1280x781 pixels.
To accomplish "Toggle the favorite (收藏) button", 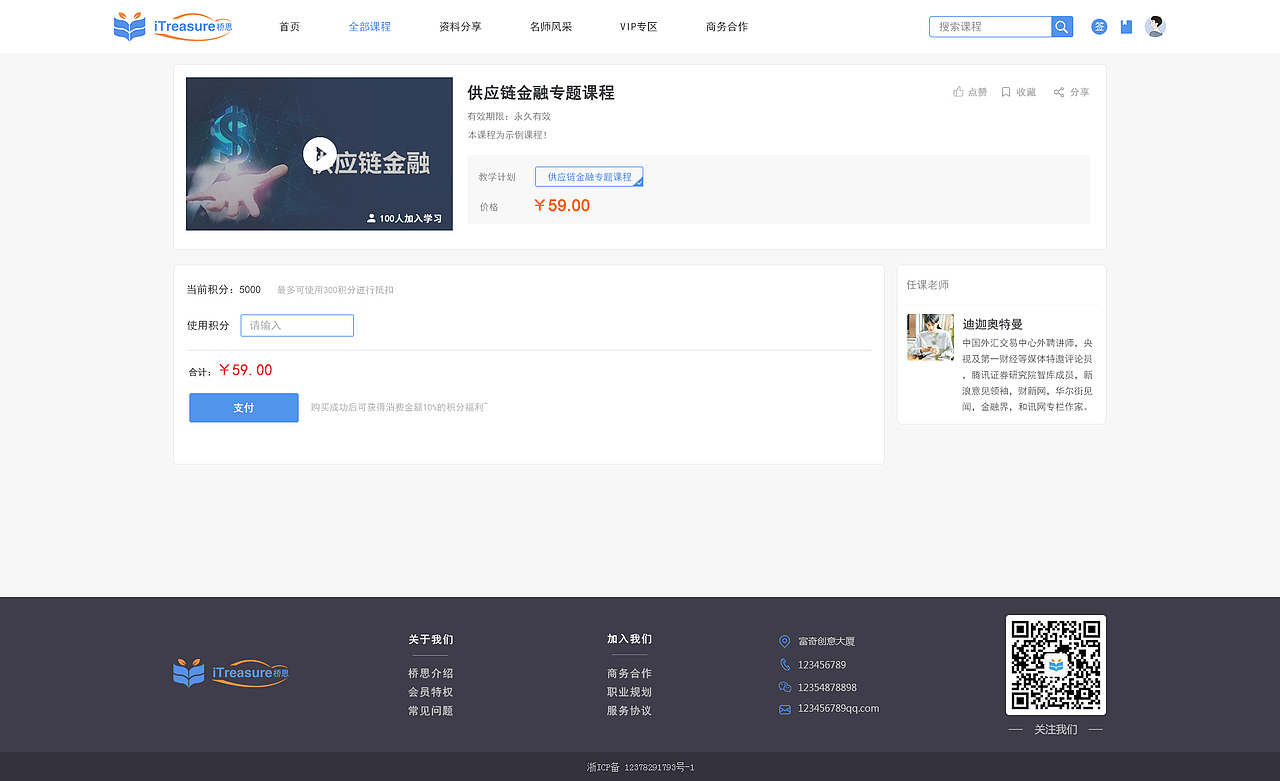I will click(x=1017, y=91).
